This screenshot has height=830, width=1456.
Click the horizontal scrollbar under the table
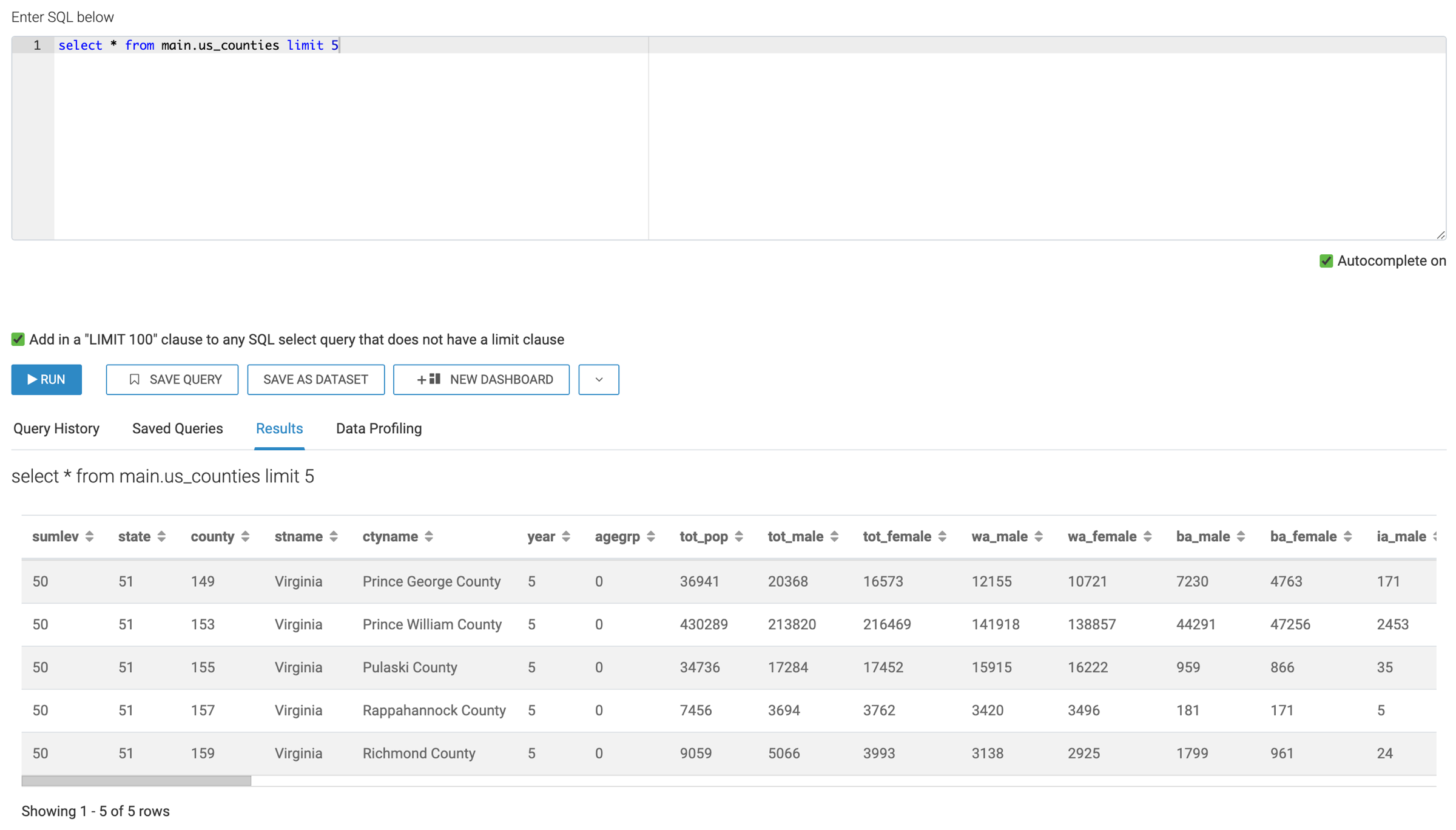point(136,781)
